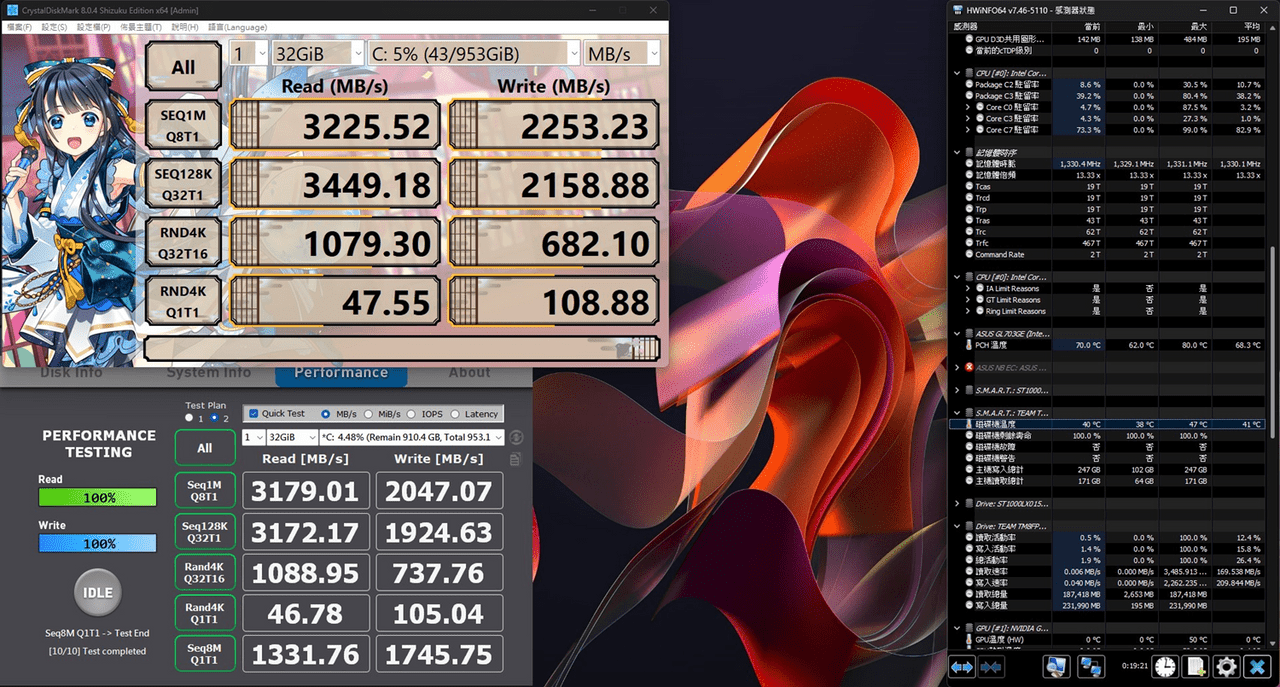
Task: Select the MB/s radio button
Action: 326,413
